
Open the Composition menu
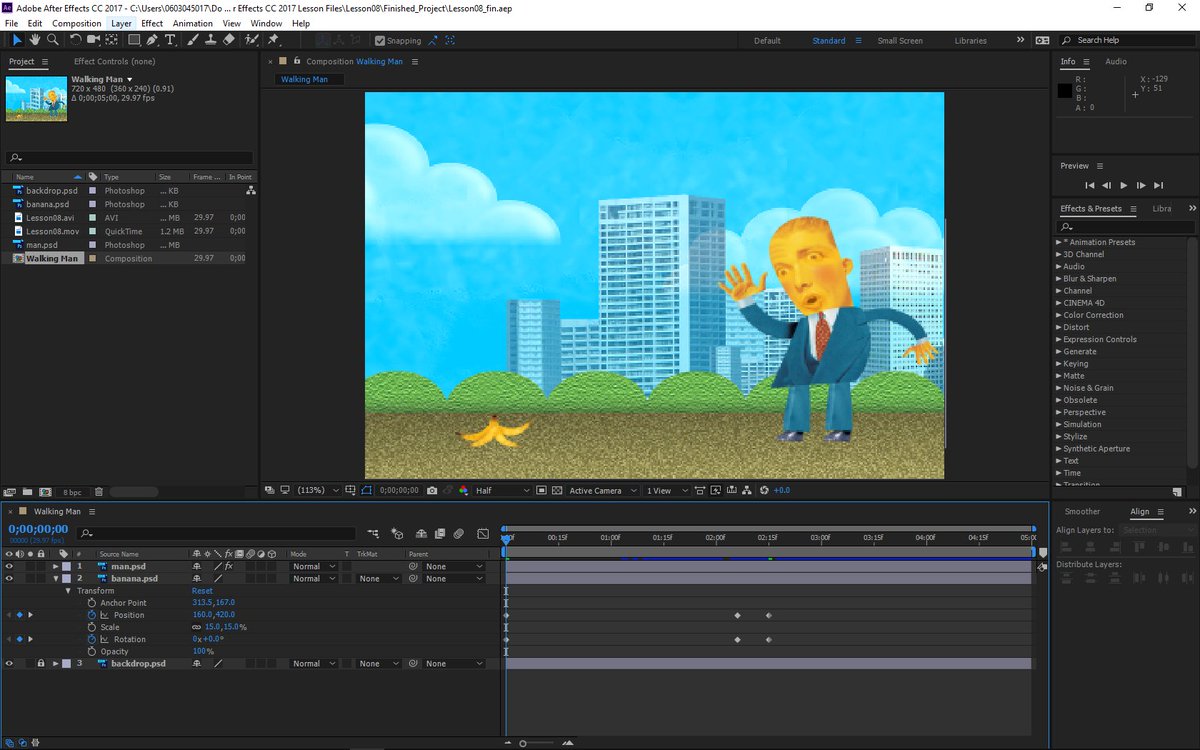coord(77,23)
